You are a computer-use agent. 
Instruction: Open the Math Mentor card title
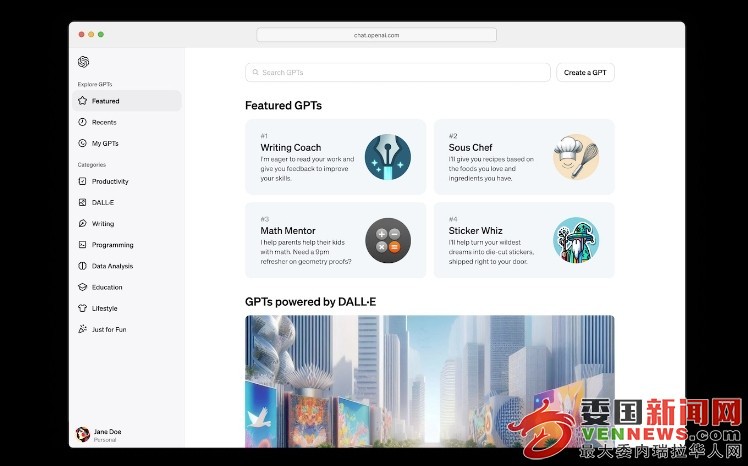pos(288,230)
